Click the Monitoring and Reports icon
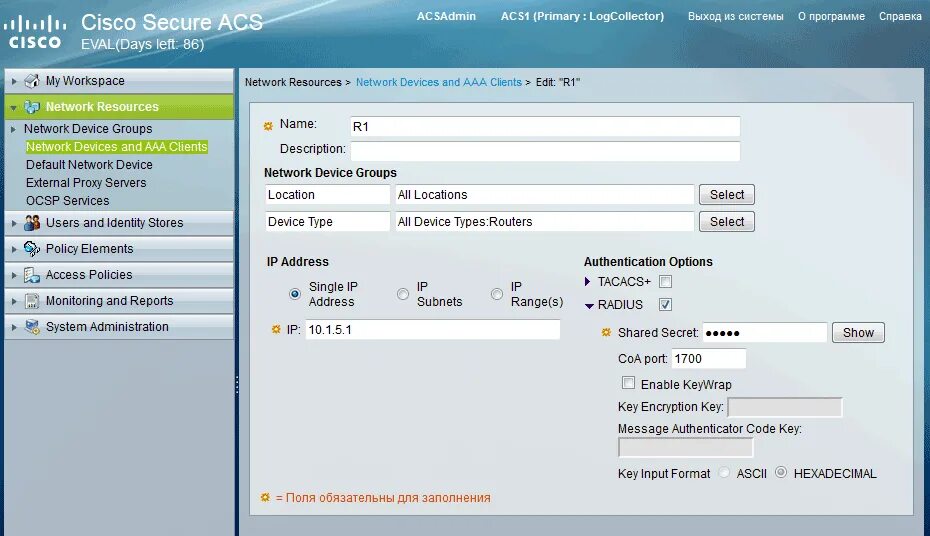Viewport: 930px width, 536px height. pyautogui.click(x=32, y=301)
